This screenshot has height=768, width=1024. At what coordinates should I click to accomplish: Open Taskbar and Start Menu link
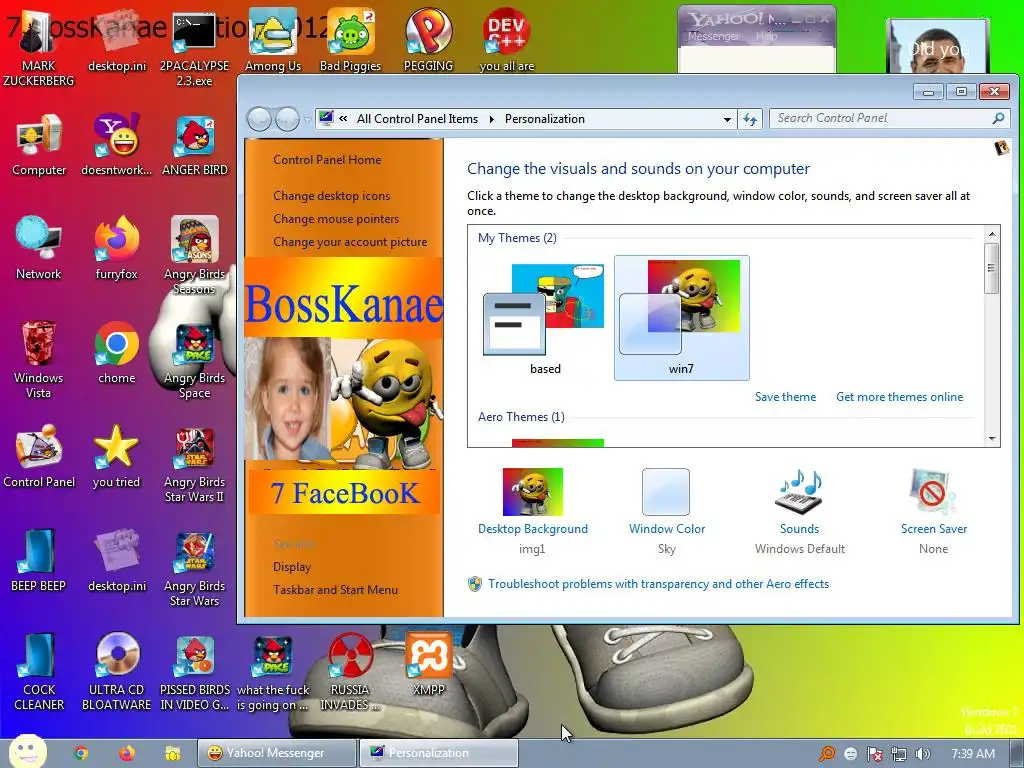click(335, 590)
